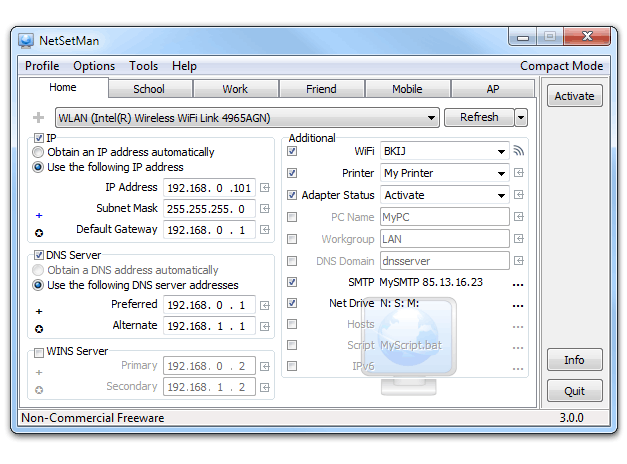Enable the Workgroup checkbox

[x=292, y=239]
